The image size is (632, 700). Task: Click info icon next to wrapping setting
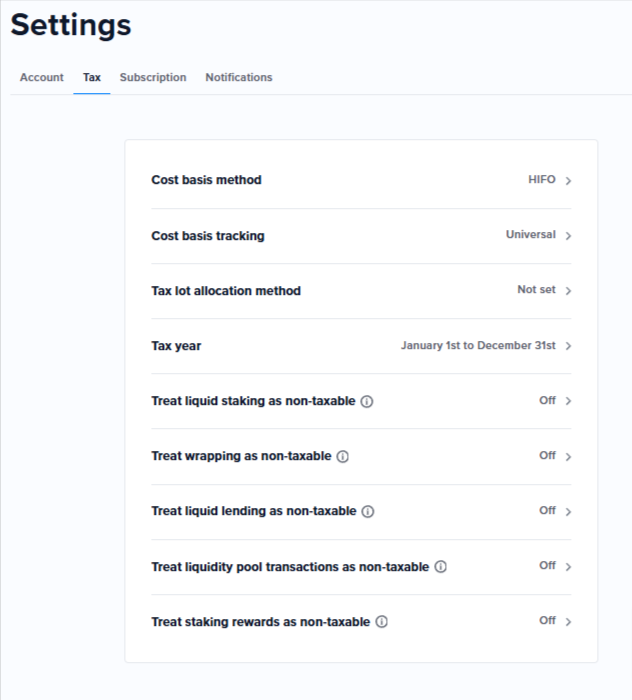click(x=343, y=456)
